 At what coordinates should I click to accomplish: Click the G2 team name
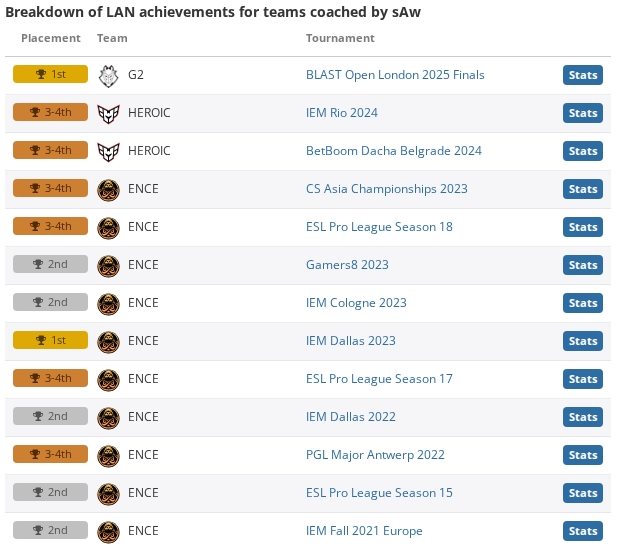[x=136, y=75]
